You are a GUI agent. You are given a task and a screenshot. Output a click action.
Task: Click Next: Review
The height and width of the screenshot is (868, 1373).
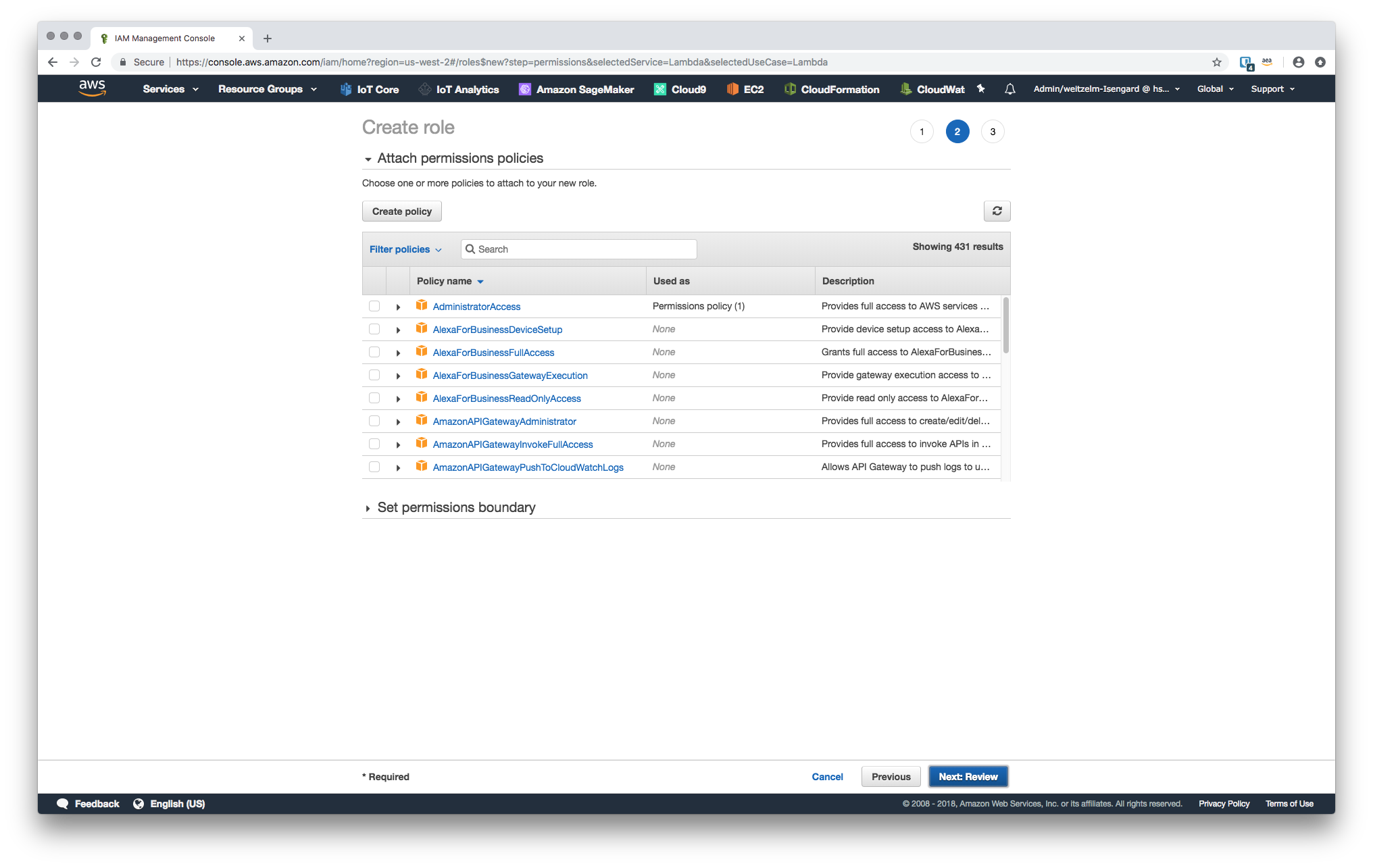click(x=968, y=777)
